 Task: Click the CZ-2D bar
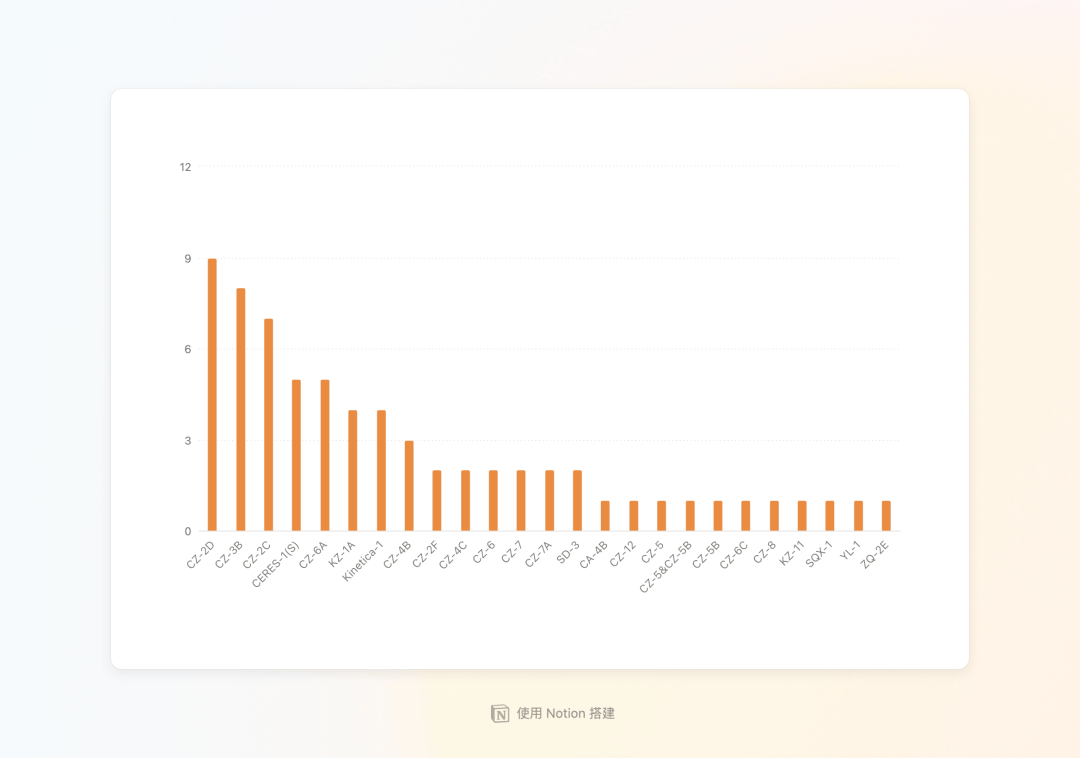212,395
